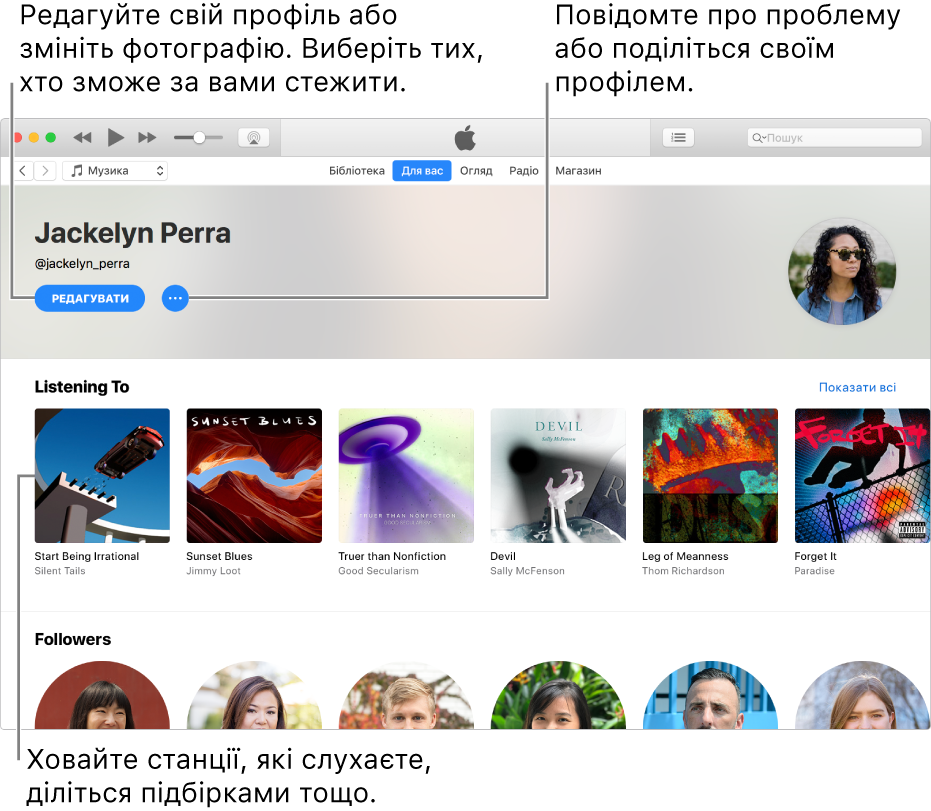Go forward with the right chevron
Image resolution: width=931 pixels, height=811 pixels.
[45, 171]
